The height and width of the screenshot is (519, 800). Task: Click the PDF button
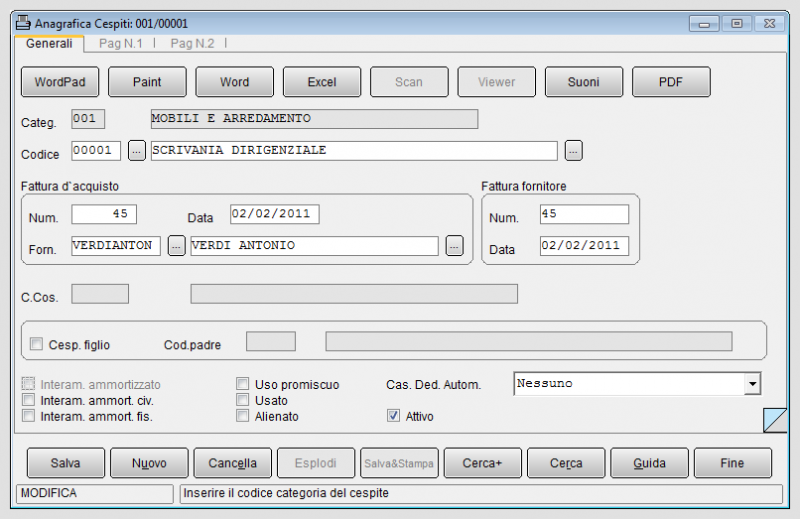coord(671,82)
